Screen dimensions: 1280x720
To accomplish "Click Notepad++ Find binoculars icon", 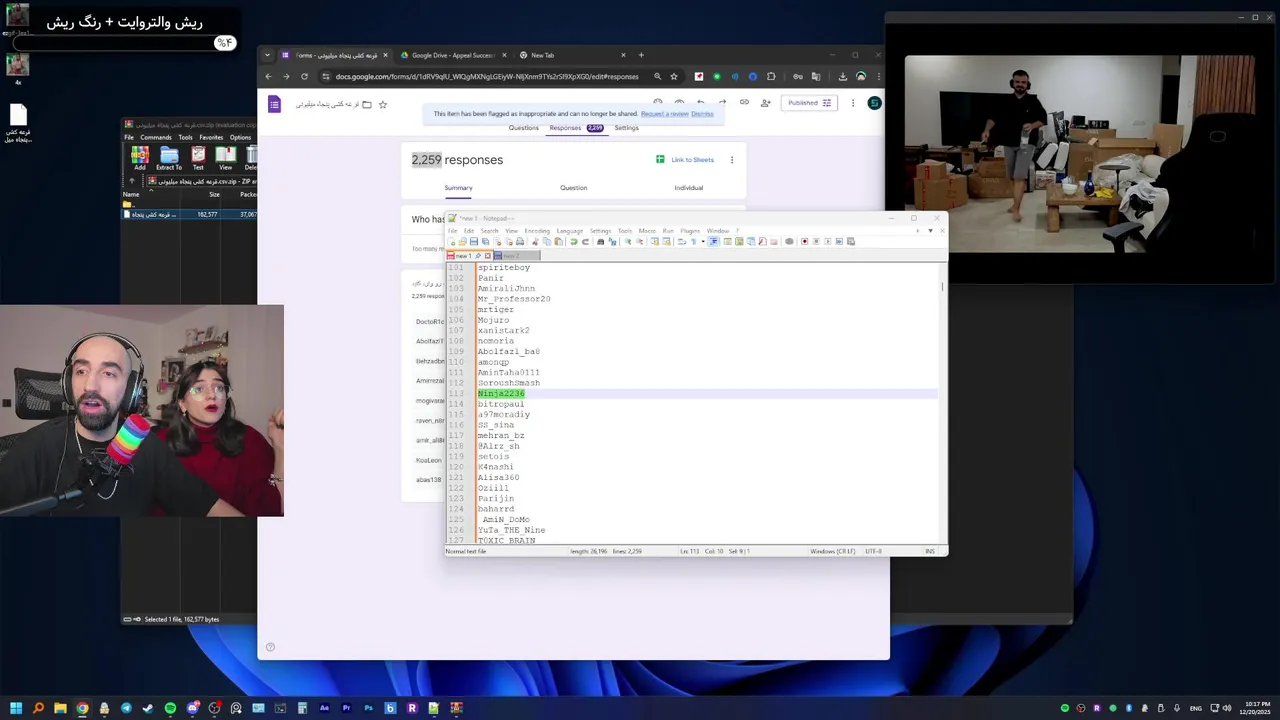I will point(600,241).
